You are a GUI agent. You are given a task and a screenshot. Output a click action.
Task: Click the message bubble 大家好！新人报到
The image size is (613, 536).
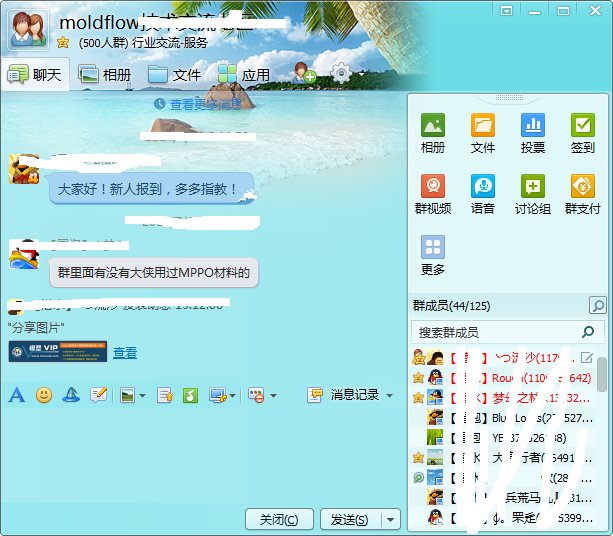point(152,189)
